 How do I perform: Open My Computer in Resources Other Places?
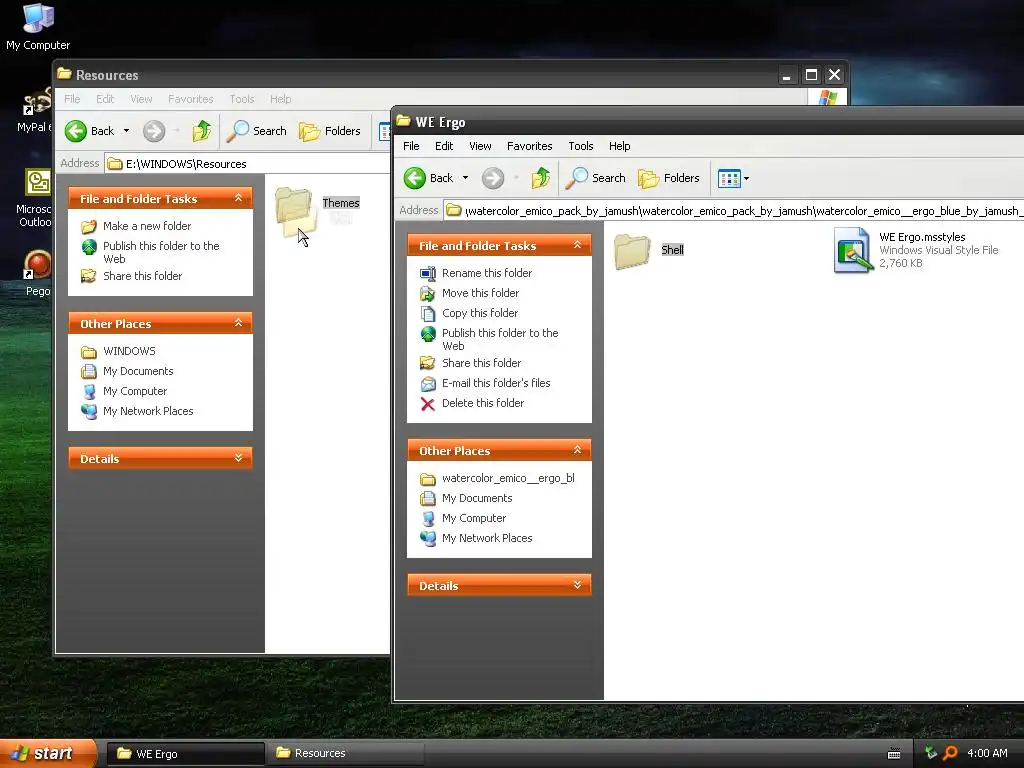tap(135, 391)
